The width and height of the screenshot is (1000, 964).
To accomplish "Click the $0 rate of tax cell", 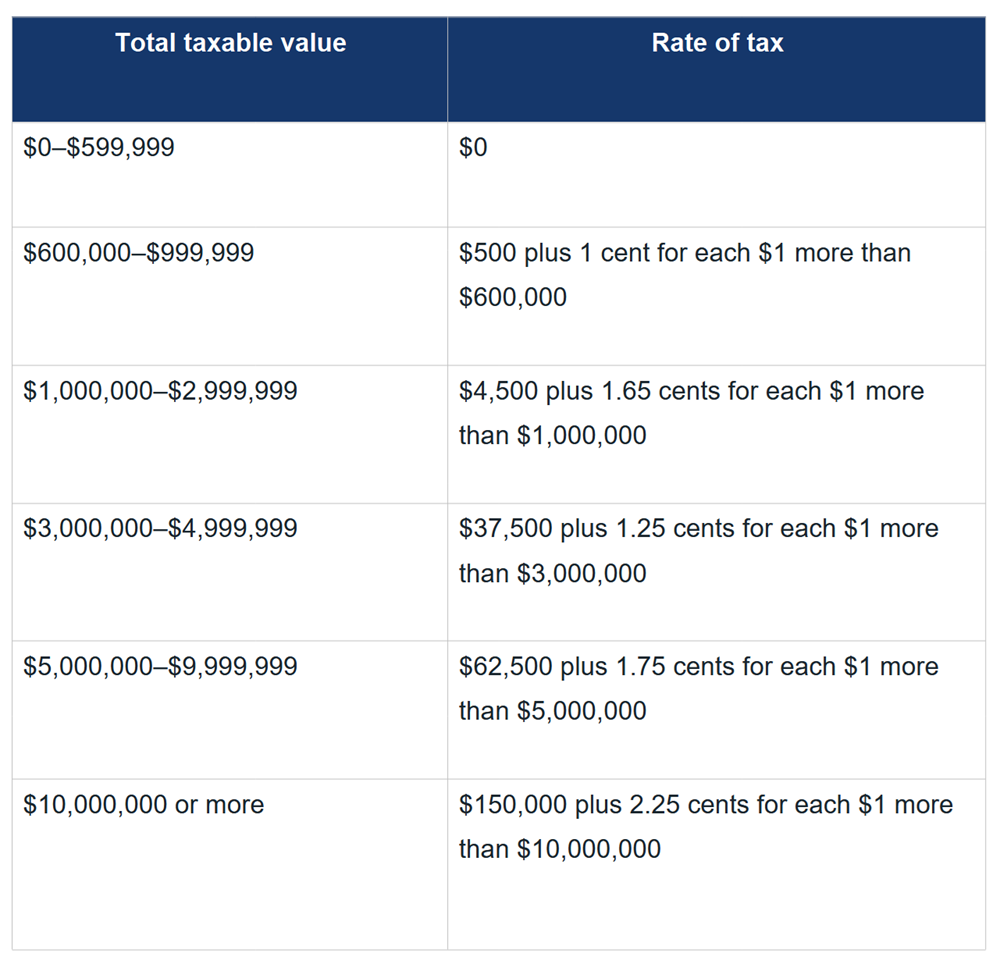I will click(x=473, y=148).
